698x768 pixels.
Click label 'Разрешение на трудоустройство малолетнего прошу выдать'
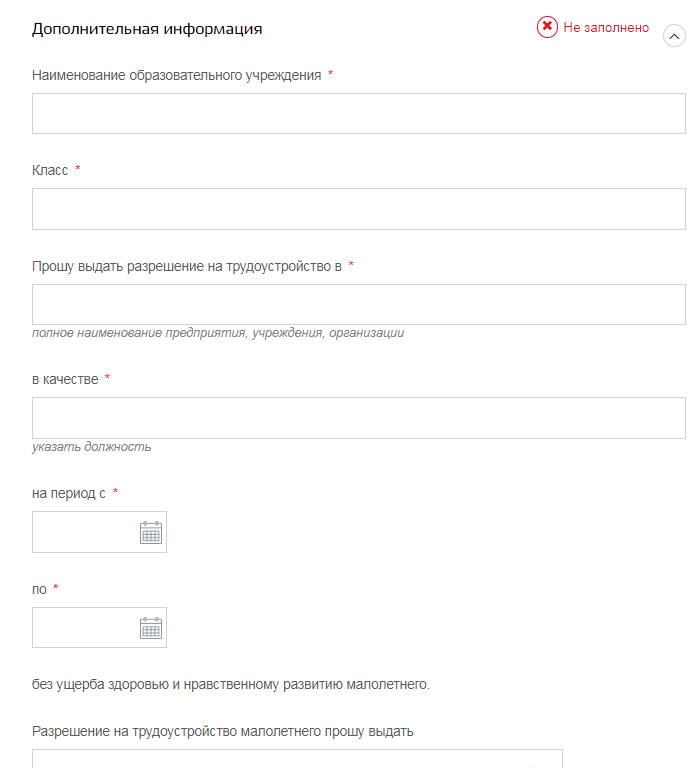tap(223, 731)
